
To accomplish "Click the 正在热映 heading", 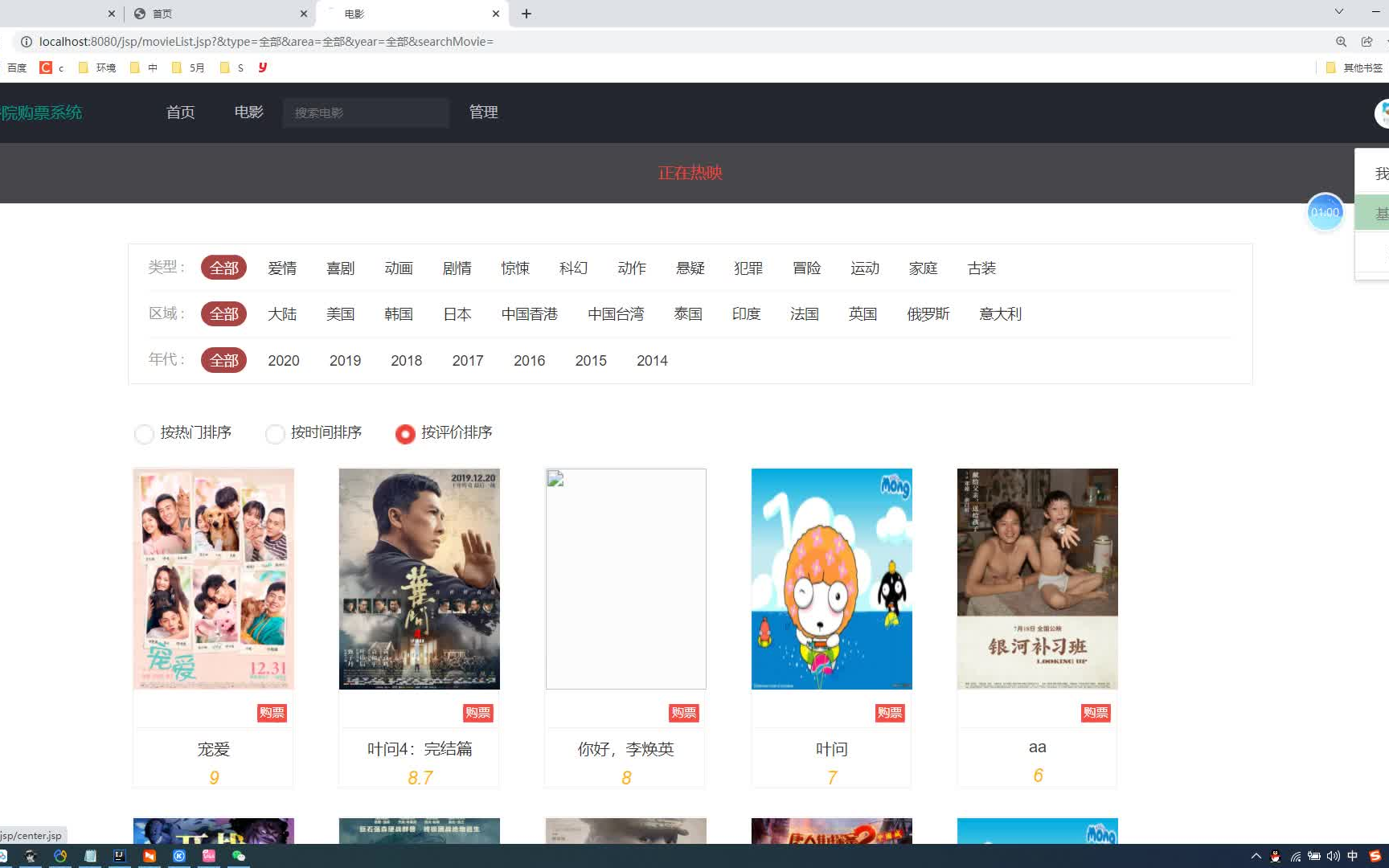I will (690, 173).
